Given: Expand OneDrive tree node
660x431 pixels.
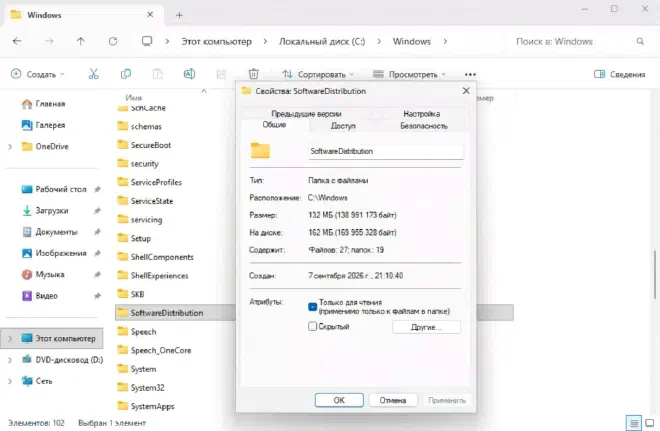Looking at the screenshot, I should pyautogui.click(x=10, y=146).
